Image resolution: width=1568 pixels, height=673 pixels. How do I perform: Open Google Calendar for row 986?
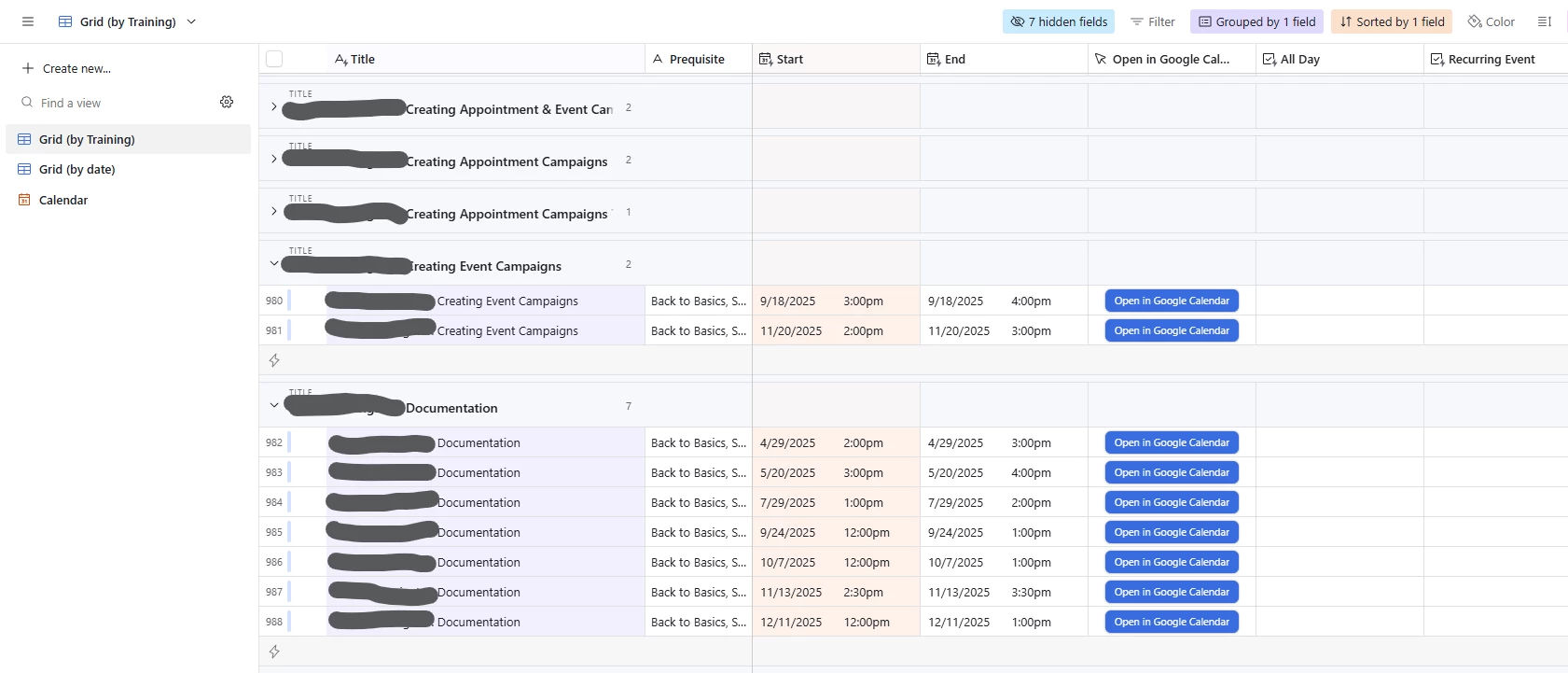coord(1172,562)
